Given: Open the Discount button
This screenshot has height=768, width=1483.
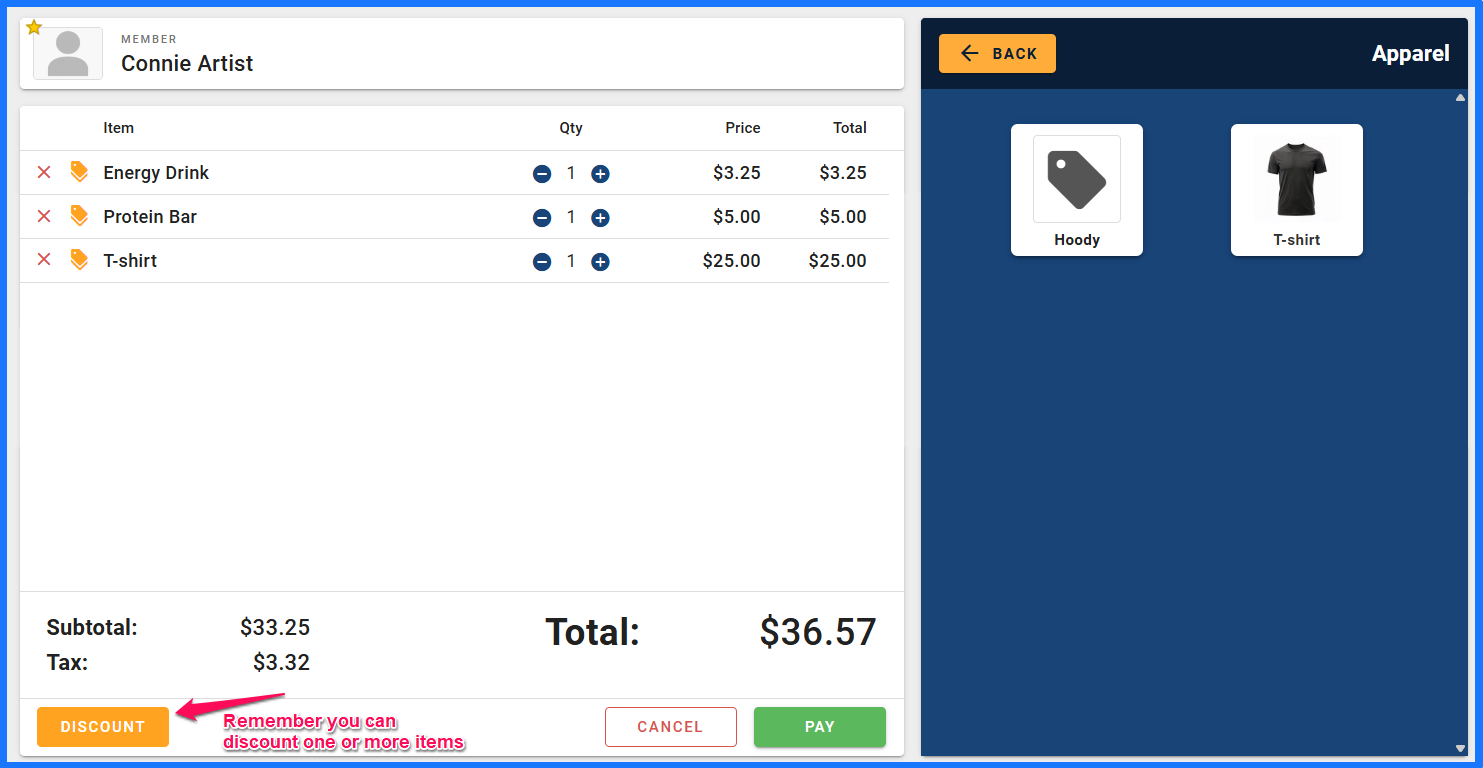Looking at the screenshot, I should (x=103, y=727).
